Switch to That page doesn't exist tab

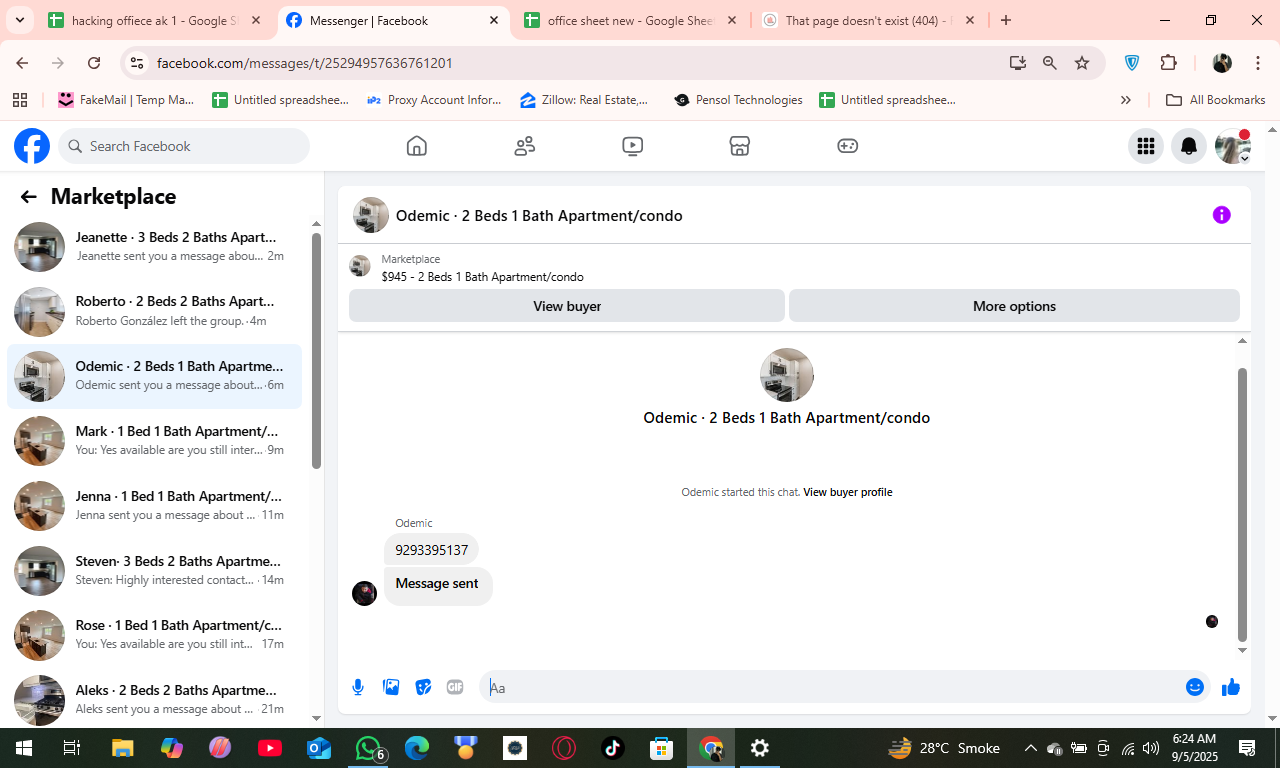pos(866,20)
